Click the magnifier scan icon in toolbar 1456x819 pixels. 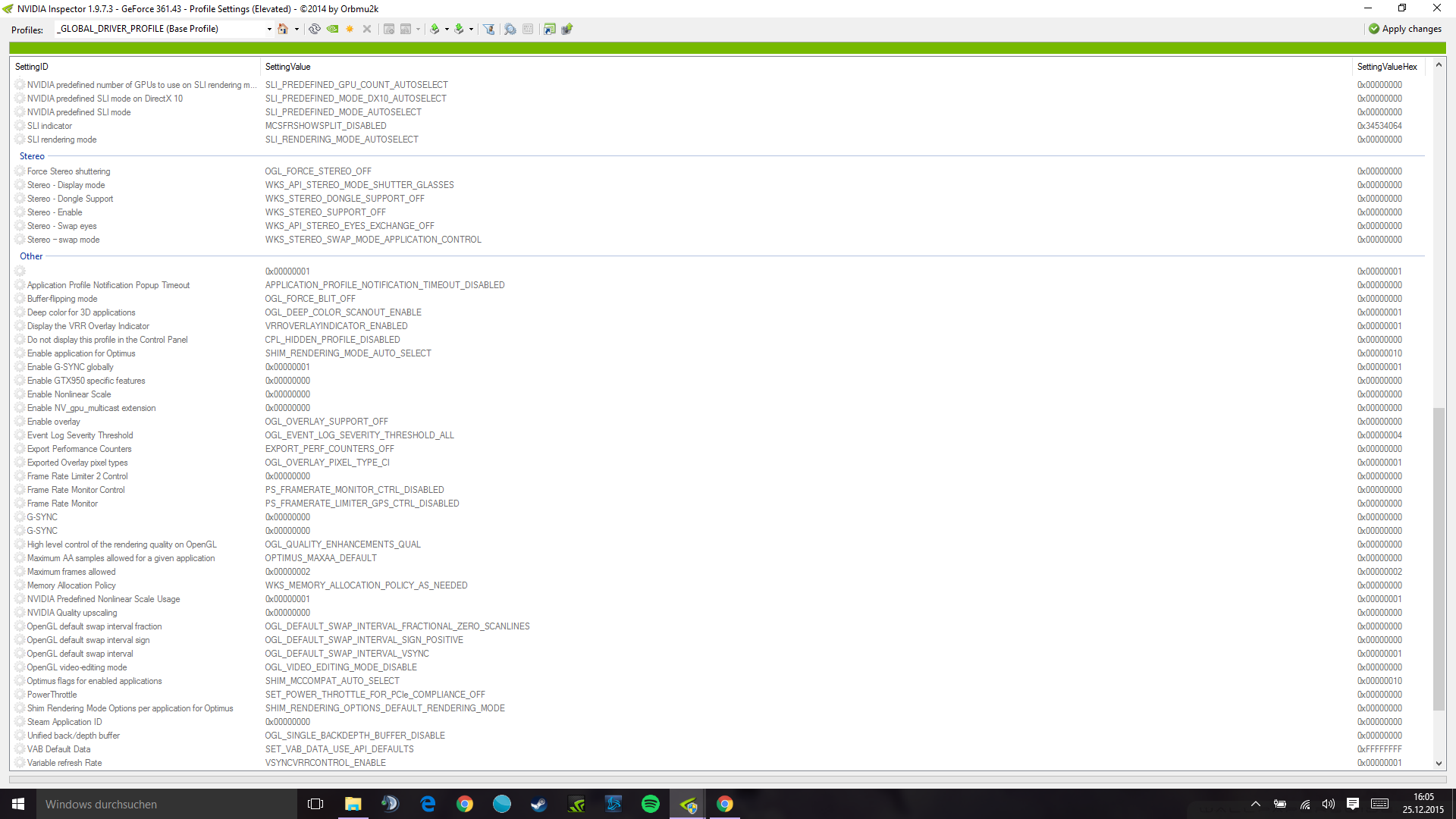coord(510,29)
